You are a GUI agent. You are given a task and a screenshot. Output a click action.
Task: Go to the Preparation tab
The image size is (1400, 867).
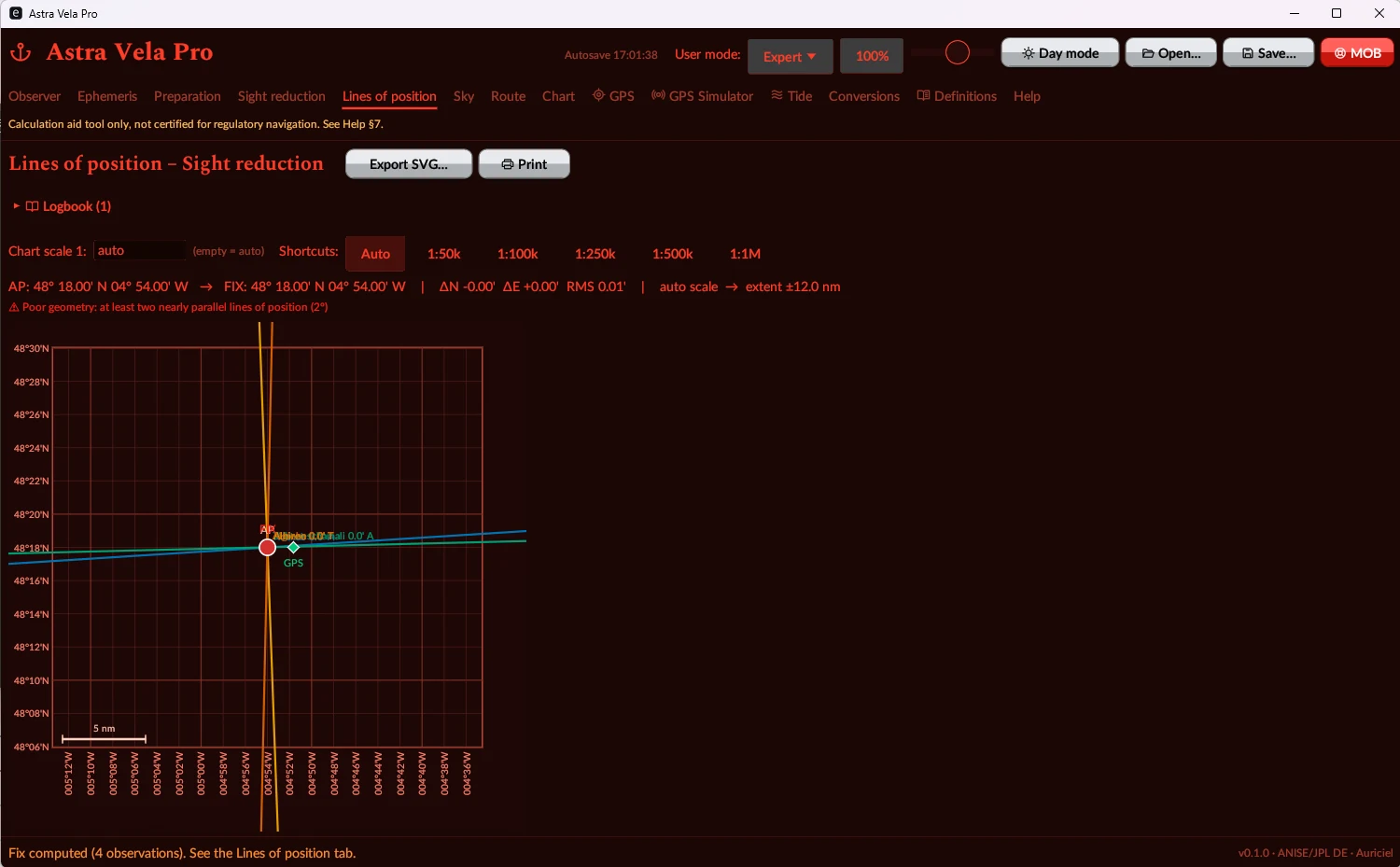point(188,96)
